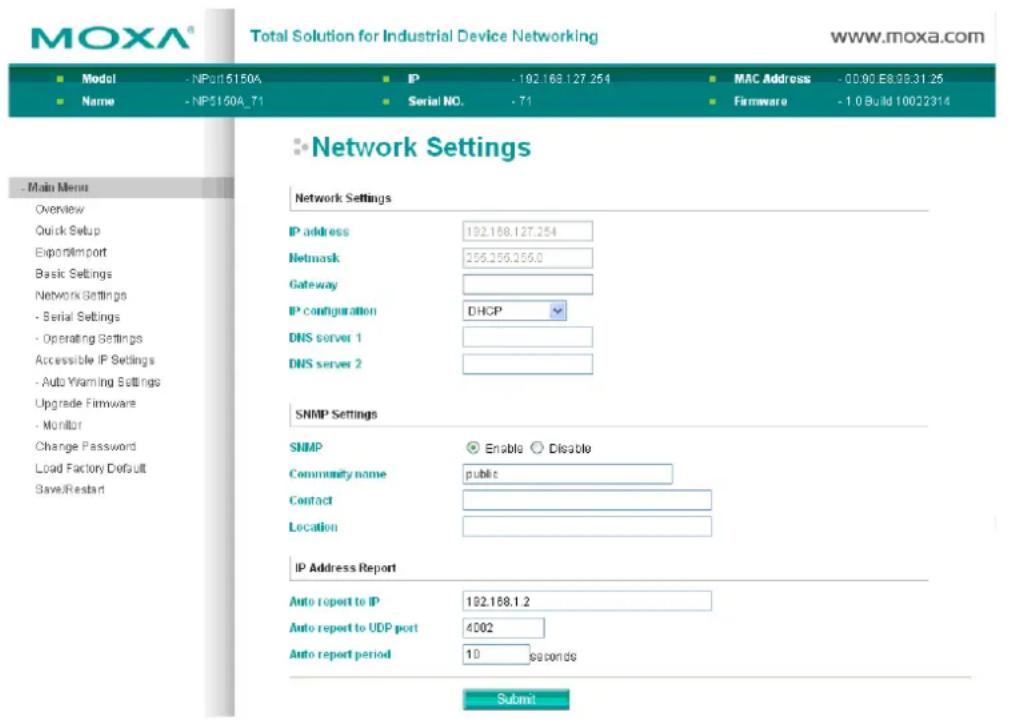1012x721 pixels.
Task: Go to Basic Settings page
Action: coord(74,274)
